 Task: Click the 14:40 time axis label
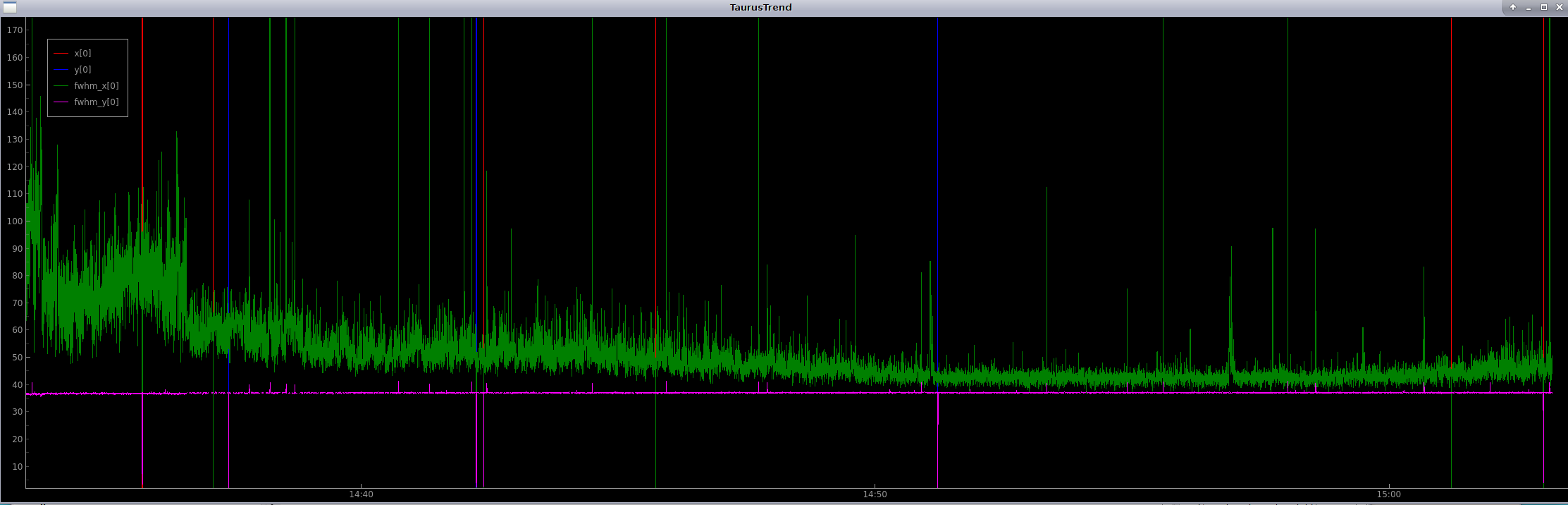coord(361,494)
